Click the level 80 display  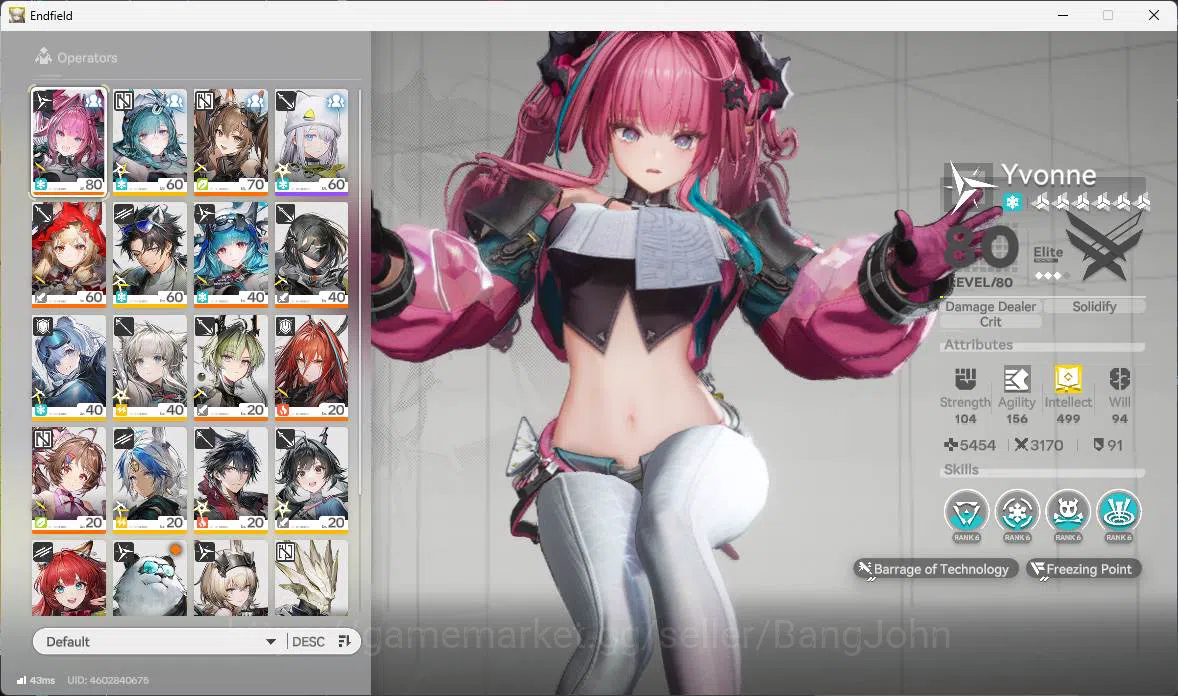point(980,248)
